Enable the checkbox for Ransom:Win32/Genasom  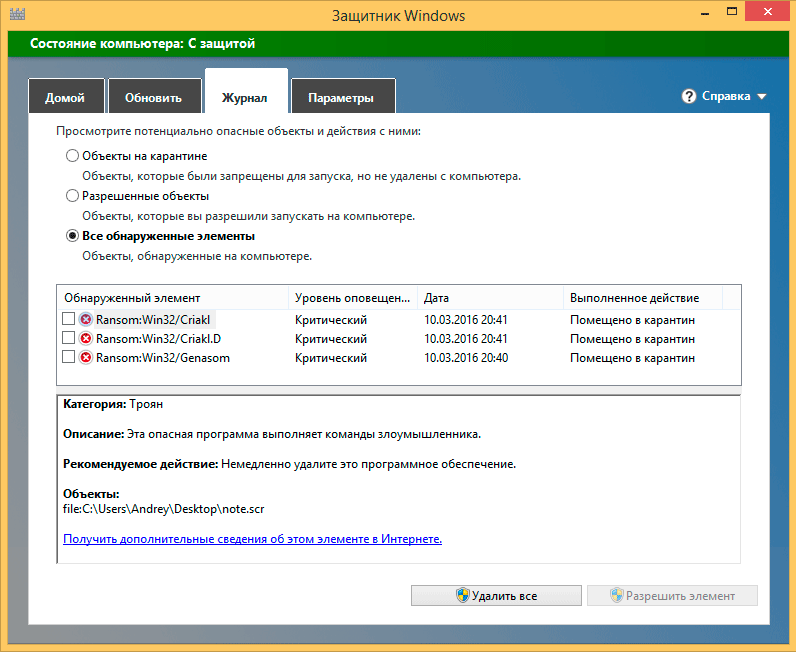(x=68, y=358)
